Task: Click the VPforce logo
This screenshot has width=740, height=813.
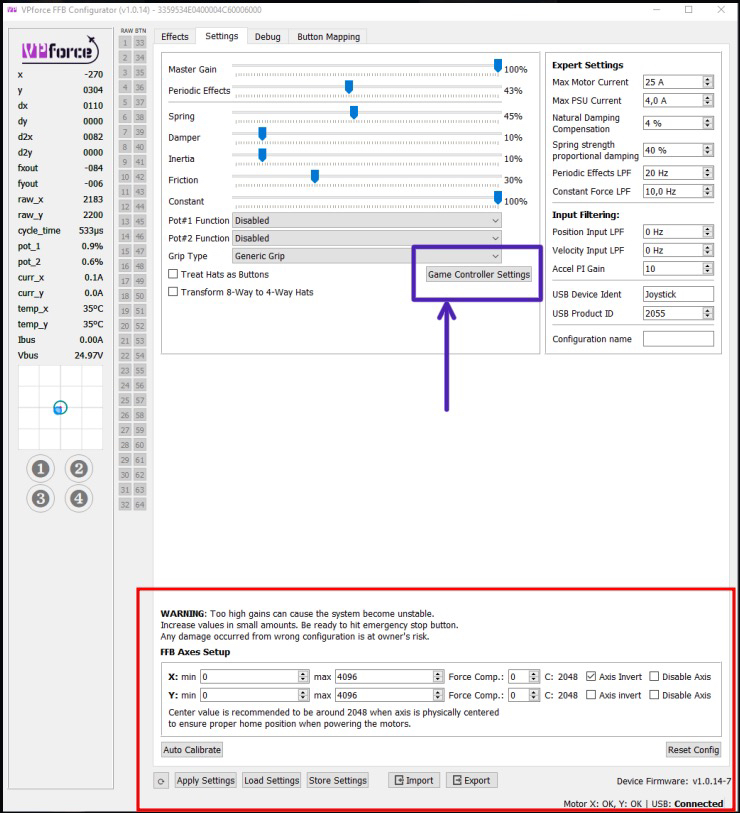Action: click(x=60, y=50)
